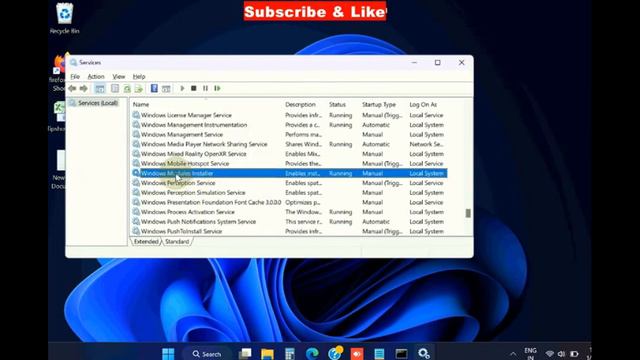Open the Help toolbar icon
The width and height of the screenshot is (640, 360).
[x=154, y=88]
